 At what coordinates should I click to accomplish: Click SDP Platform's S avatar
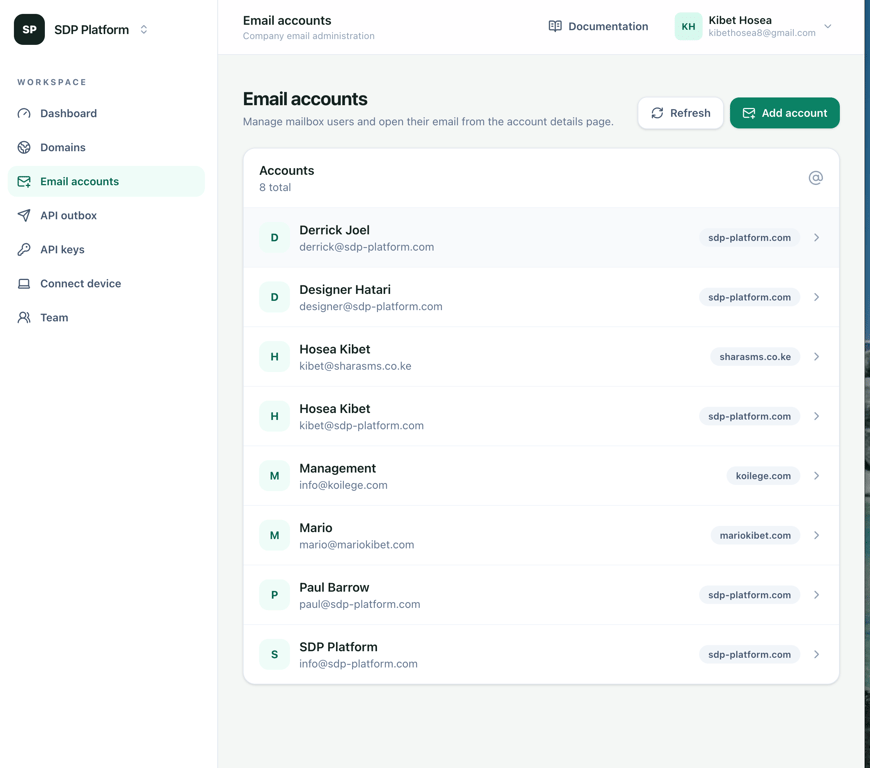click(274, 654)
